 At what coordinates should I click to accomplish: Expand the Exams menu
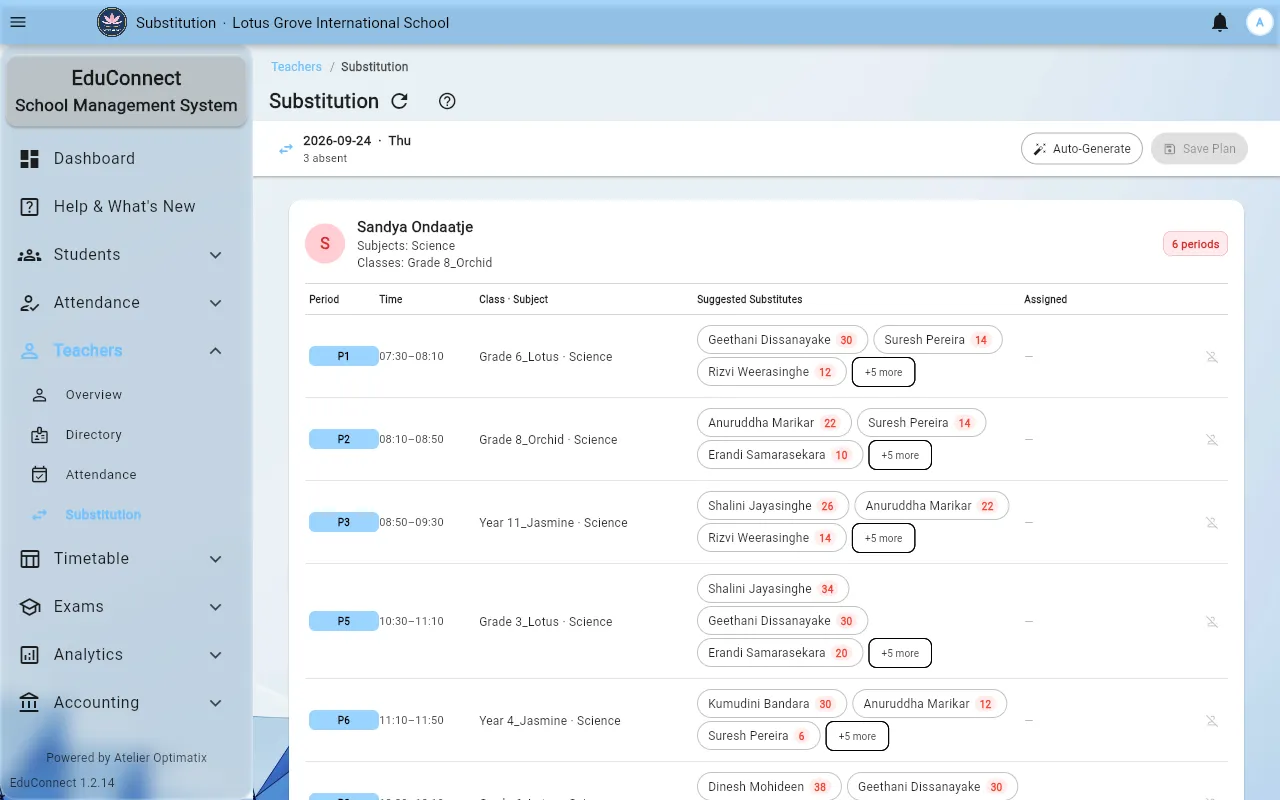pos(126,606)
